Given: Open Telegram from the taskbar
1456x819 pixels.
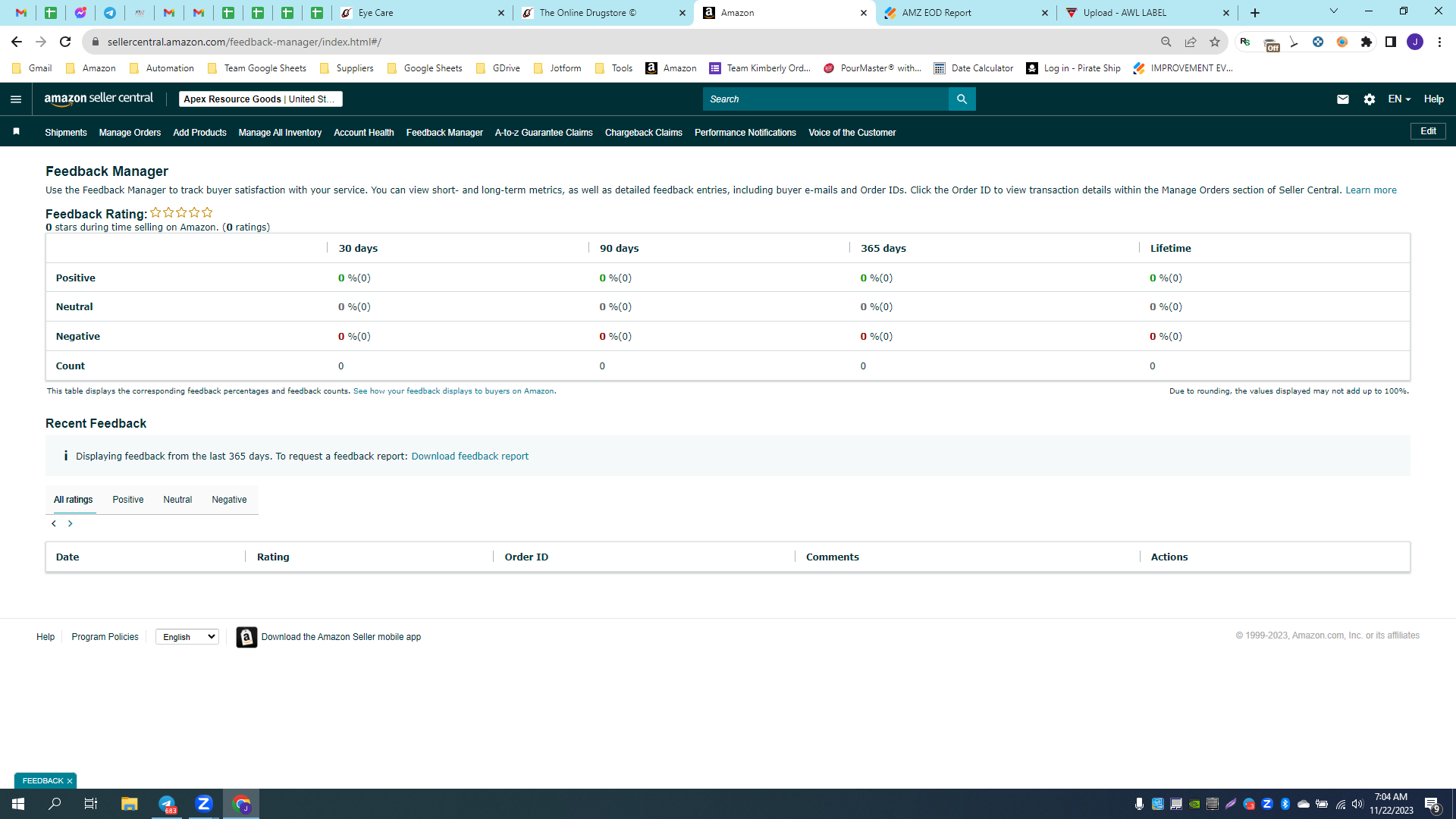Looking at the screenshot, I should click(167, 804).
